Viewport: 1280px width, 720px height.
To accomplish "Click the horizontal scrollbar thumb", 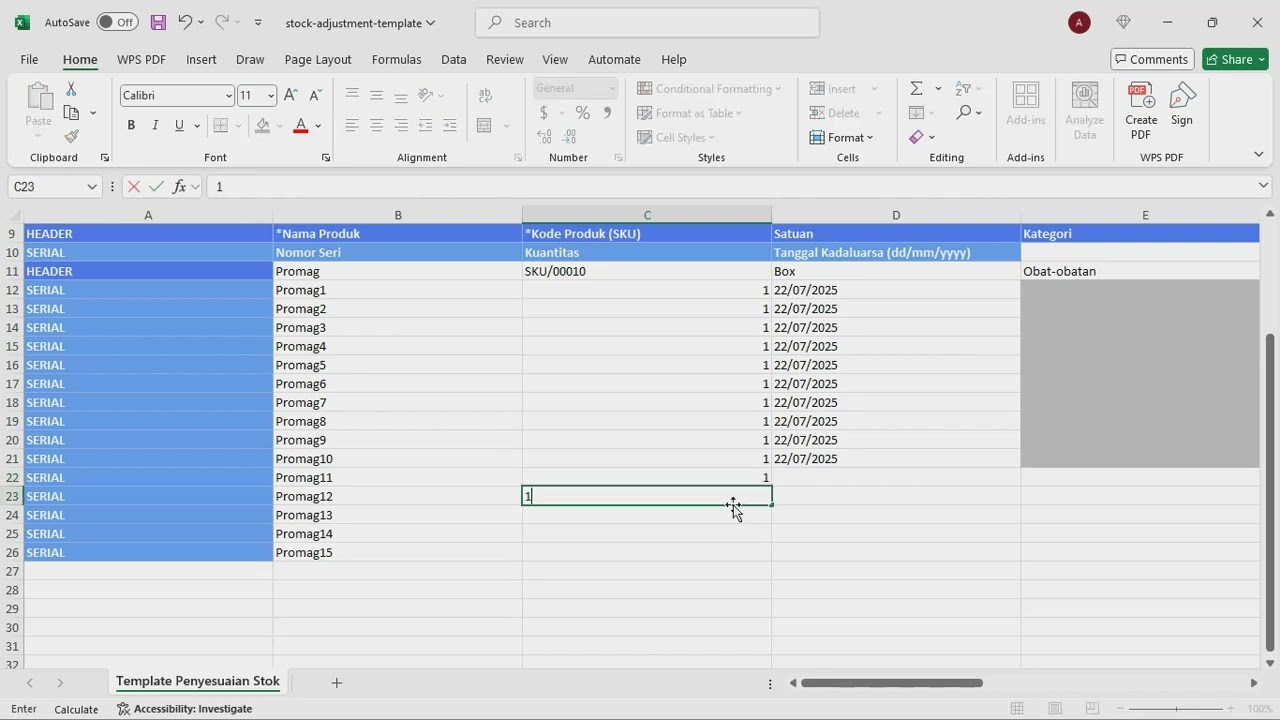I will coord(892,683).
